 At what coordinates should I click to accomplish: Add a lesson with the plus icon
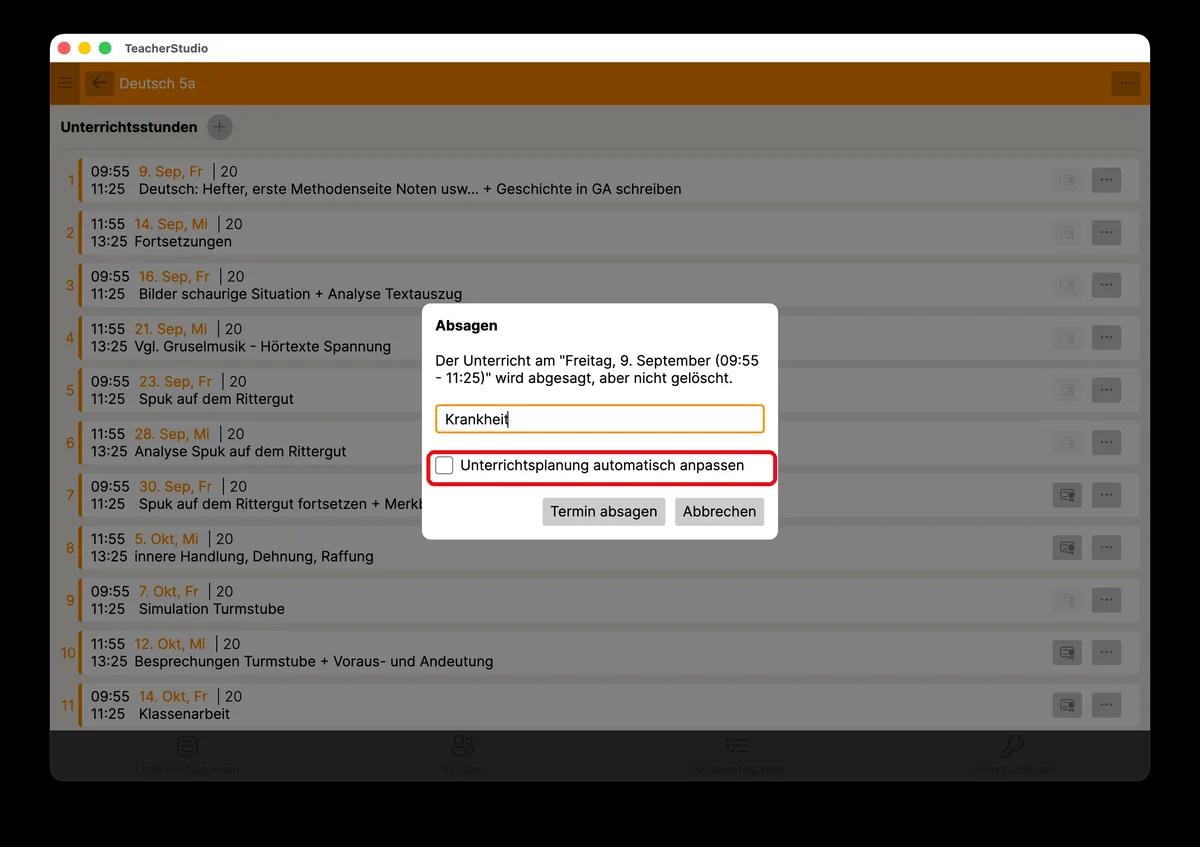[x=220, y=127]
